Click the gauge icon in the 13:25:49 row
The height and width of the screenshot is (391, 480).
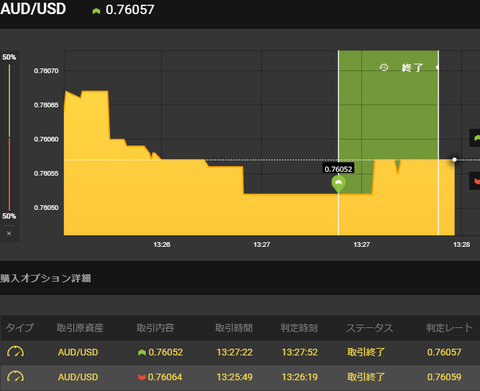click(15, 377)
